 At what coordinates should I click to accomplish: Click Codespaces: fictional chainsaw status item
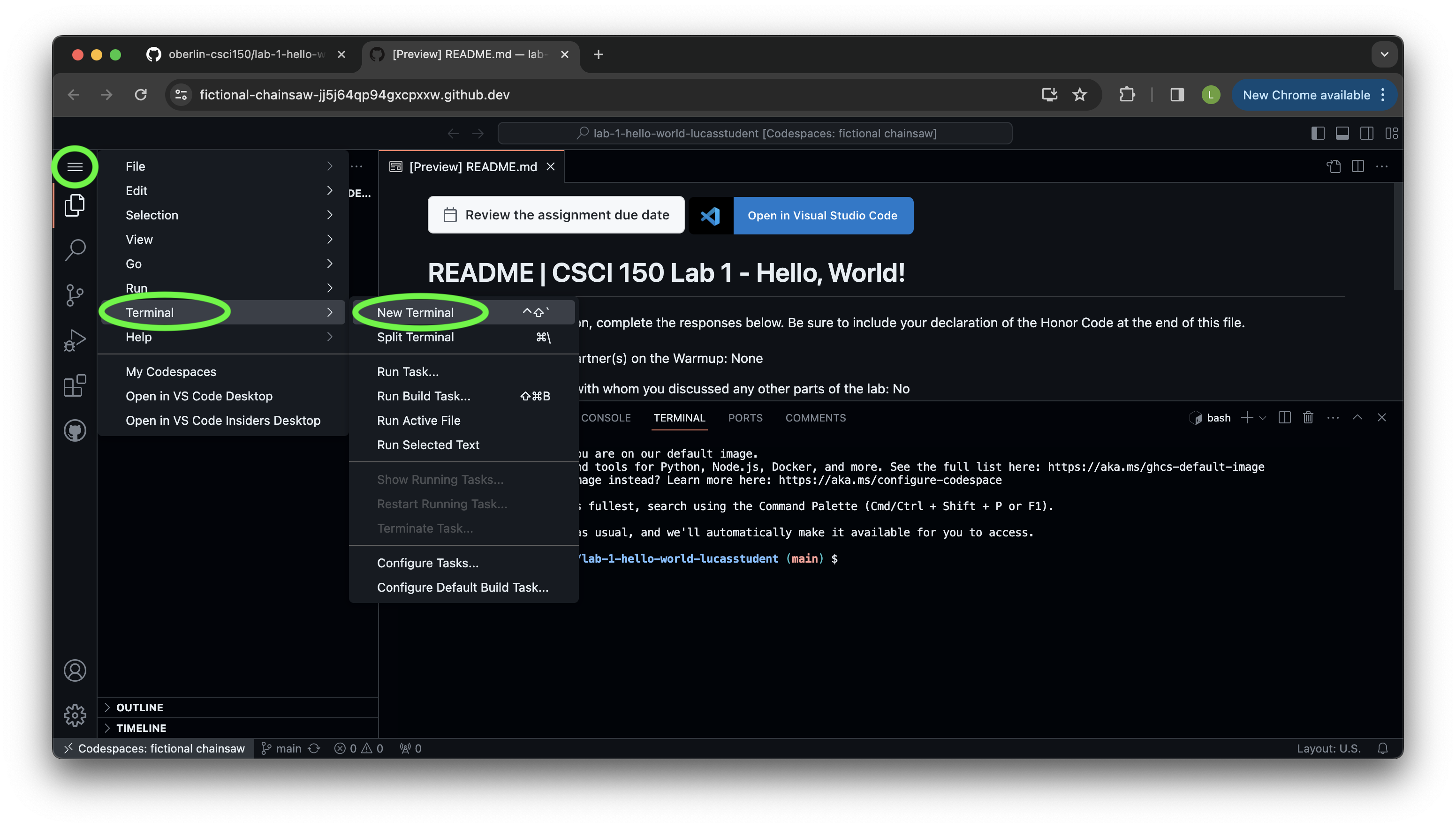click(x=154, y=748)
